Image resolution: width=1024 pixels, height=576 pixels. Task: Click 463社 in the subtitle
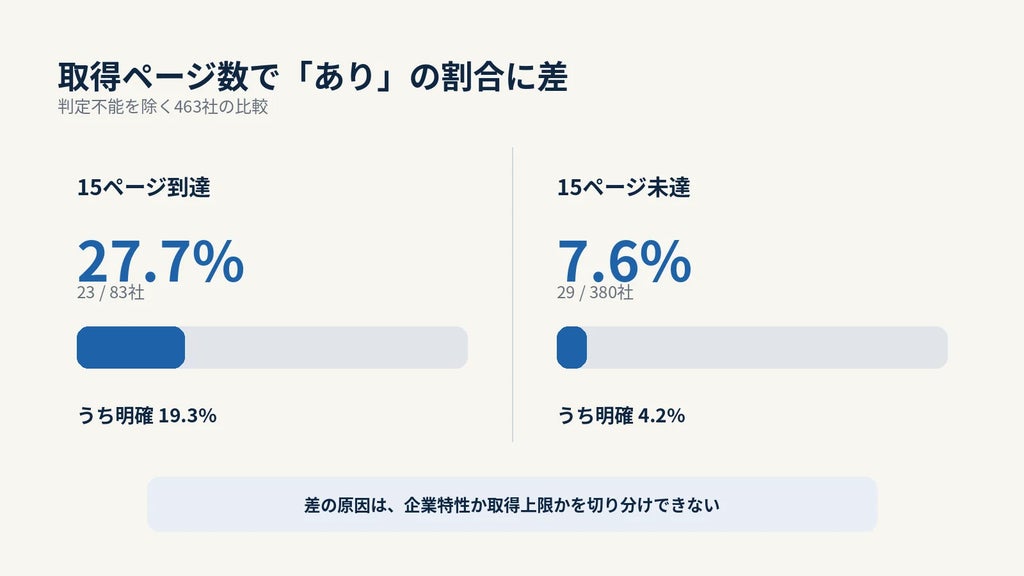tap(196, 106)
